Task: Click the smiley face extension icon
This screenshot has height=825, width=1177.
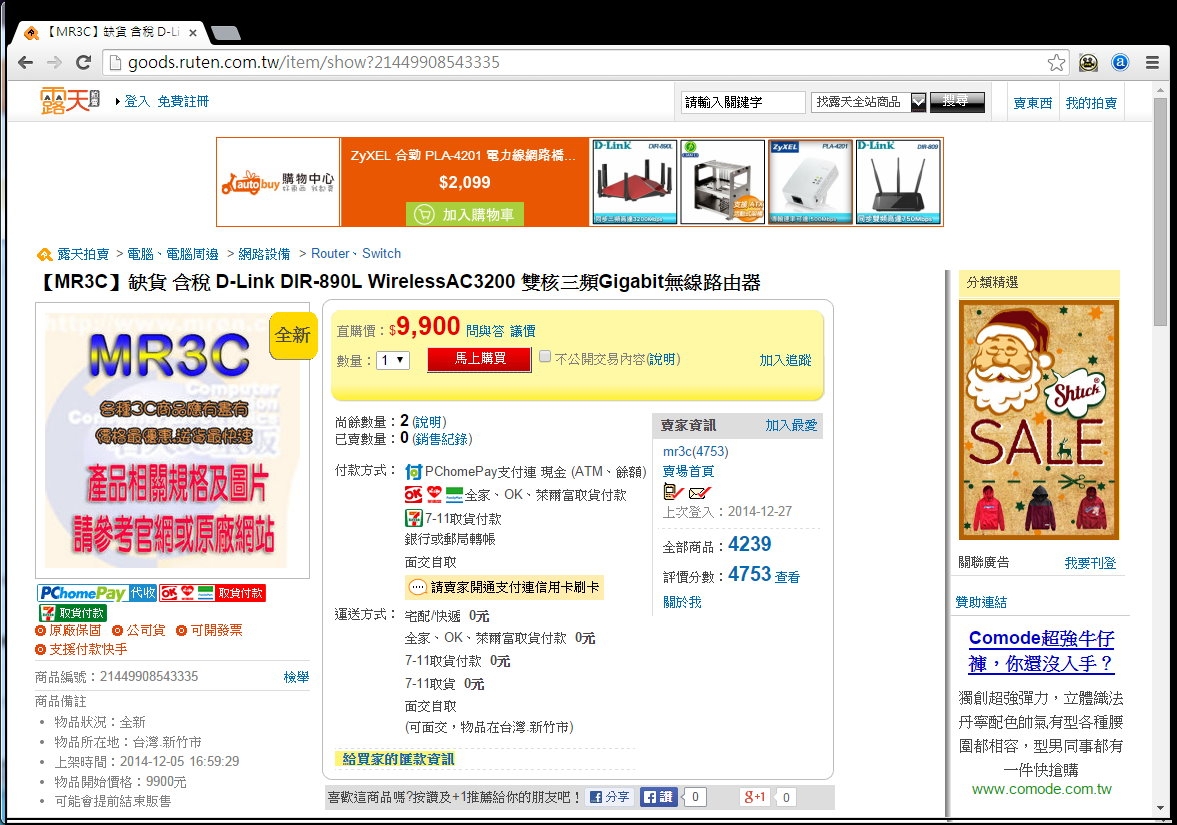Action: pos(1088,62)
